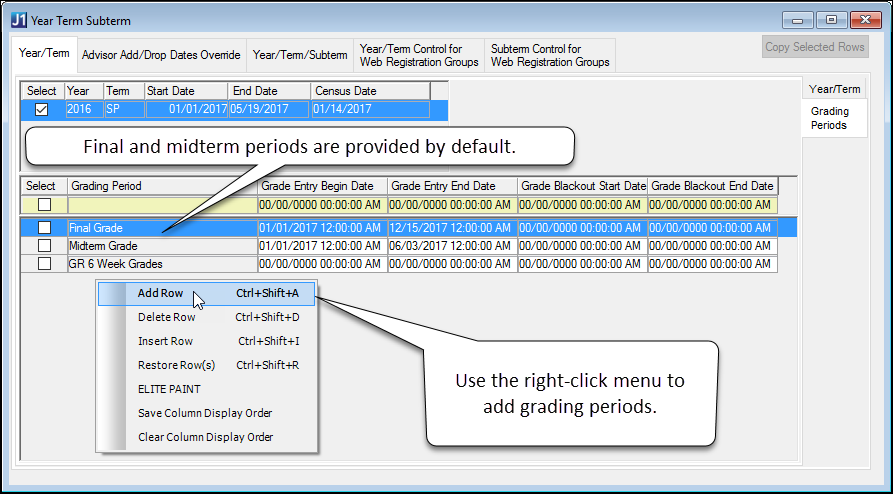Click Insert Row menu entry
This screenshot has height=494, width=893.
[x=165, y=341]
